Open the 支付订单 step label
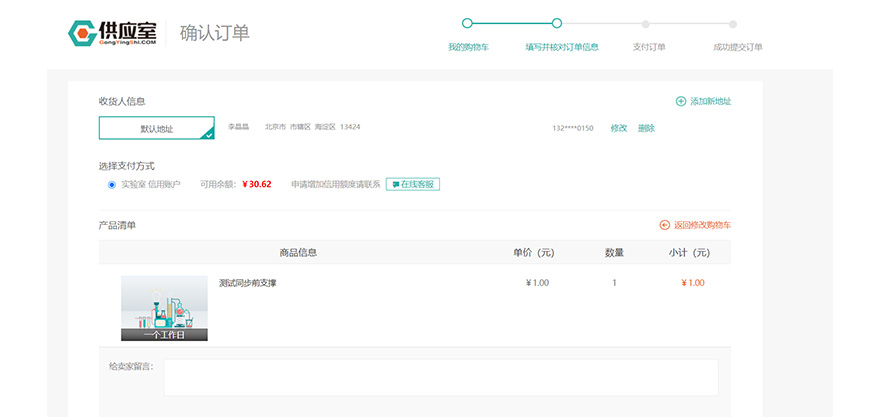 [649, 47]
